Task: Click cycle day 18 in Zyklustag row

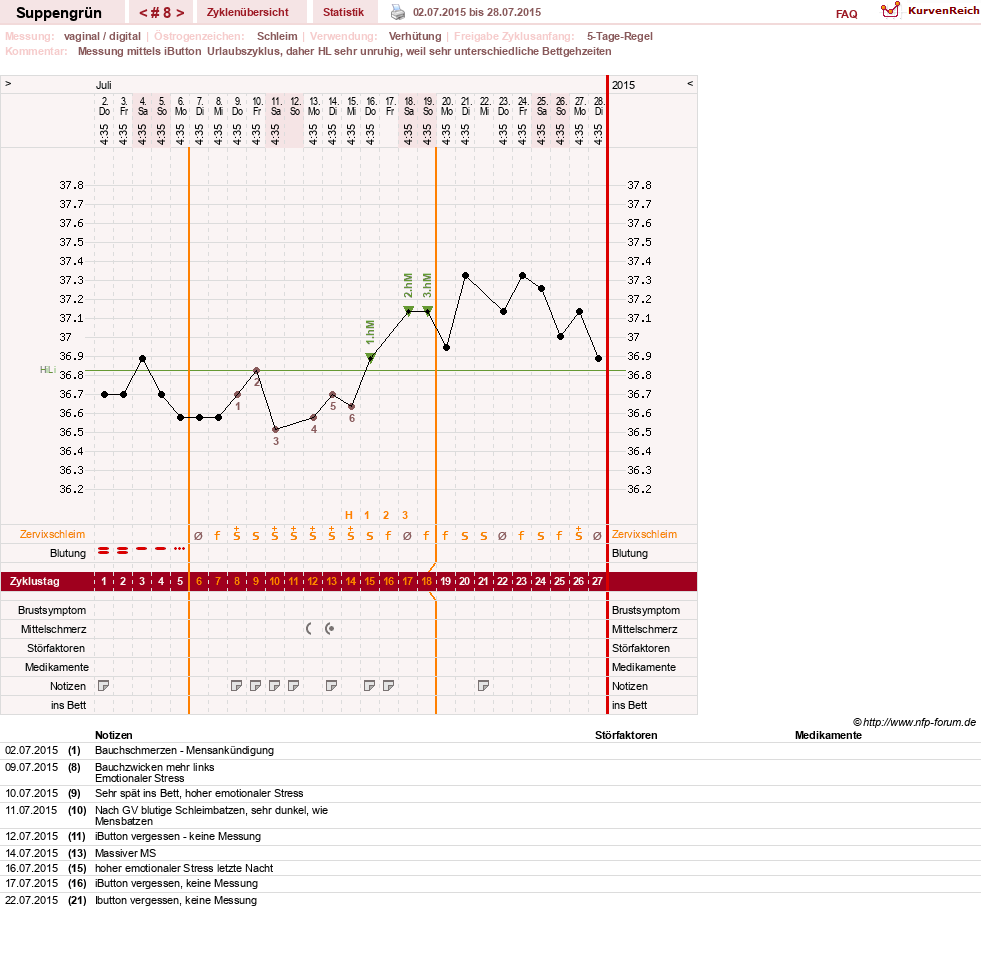Action: coord(427,581)
